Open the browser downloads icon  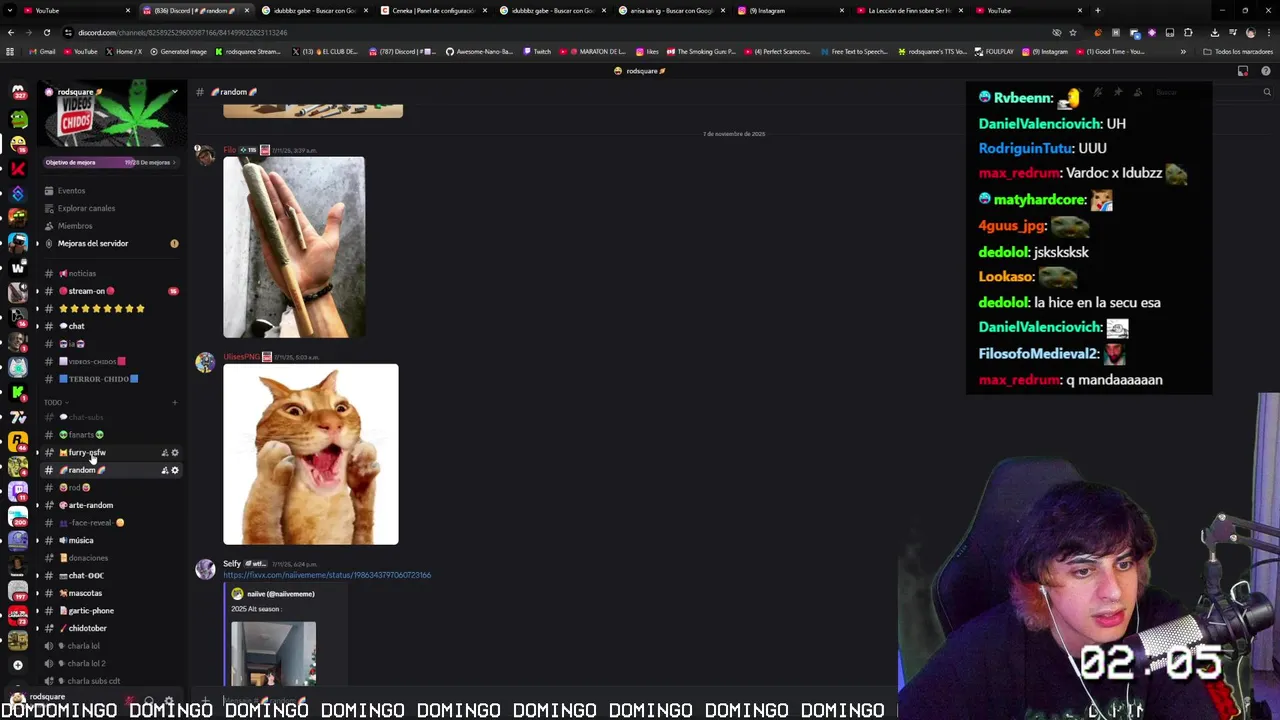[1214, 32]
